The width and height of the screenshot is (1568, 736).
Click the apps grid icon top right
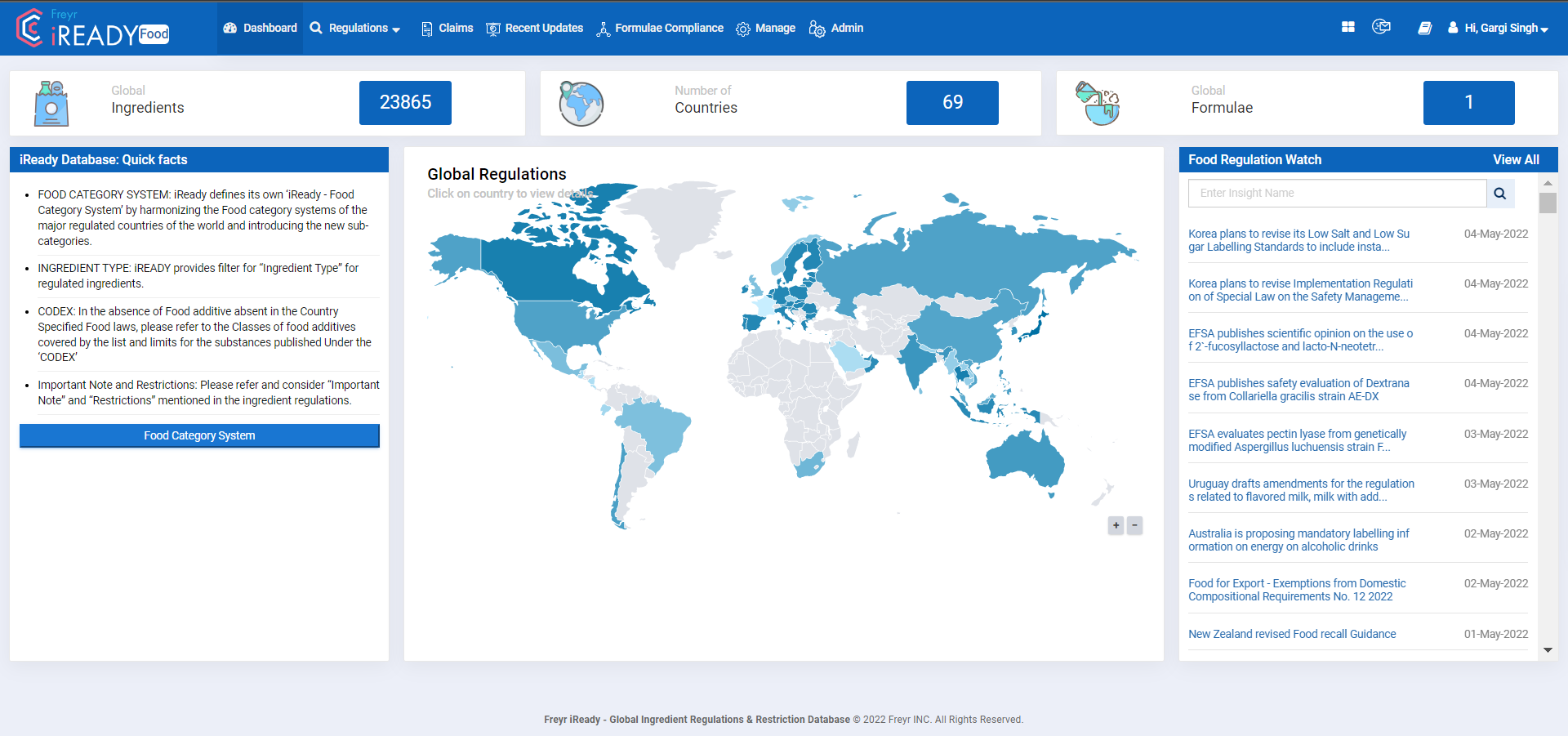click(1347, 26)
